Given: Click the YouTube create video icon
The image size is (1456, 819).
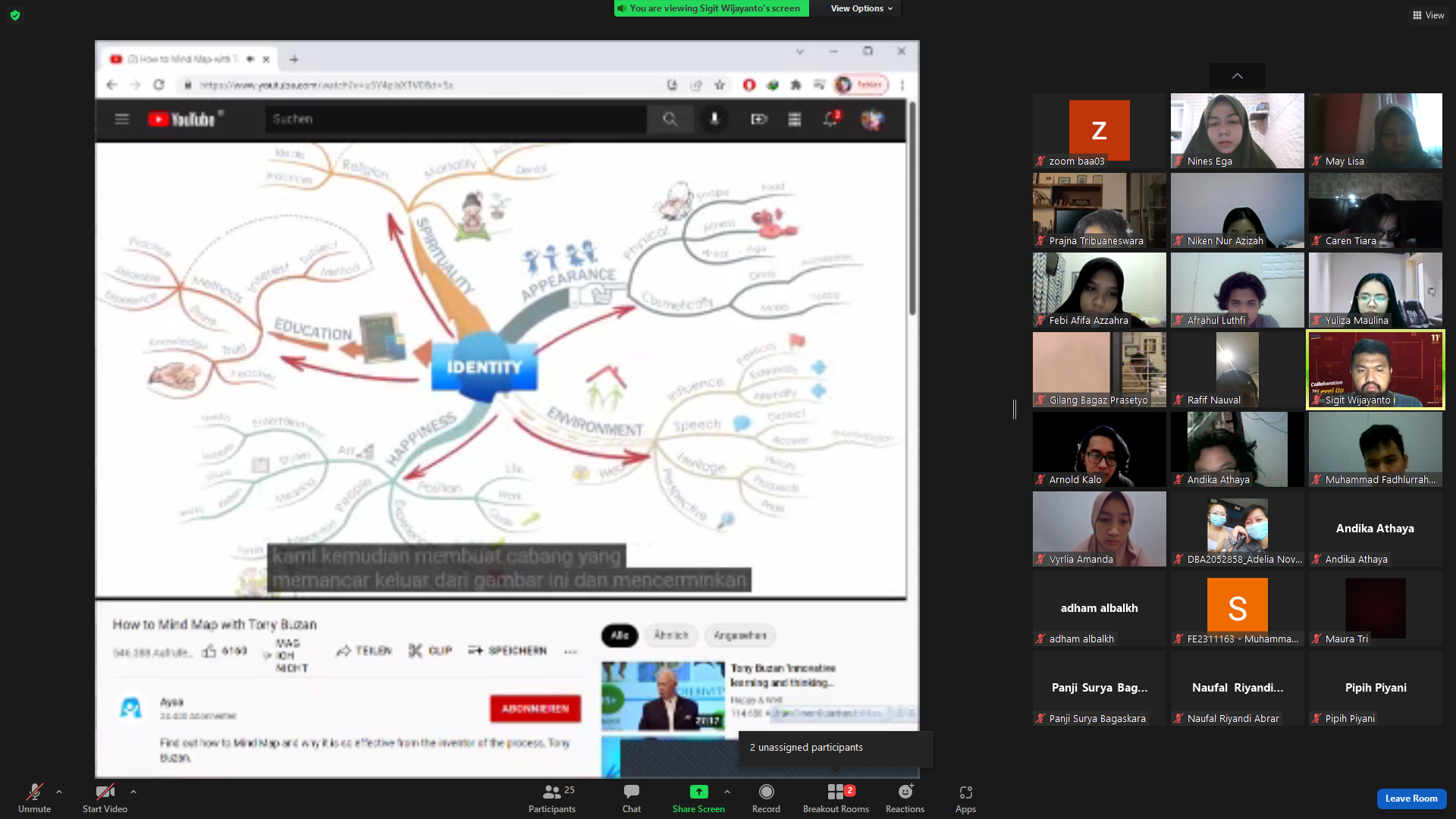Looking at the screenshot, I should [758, 119].
